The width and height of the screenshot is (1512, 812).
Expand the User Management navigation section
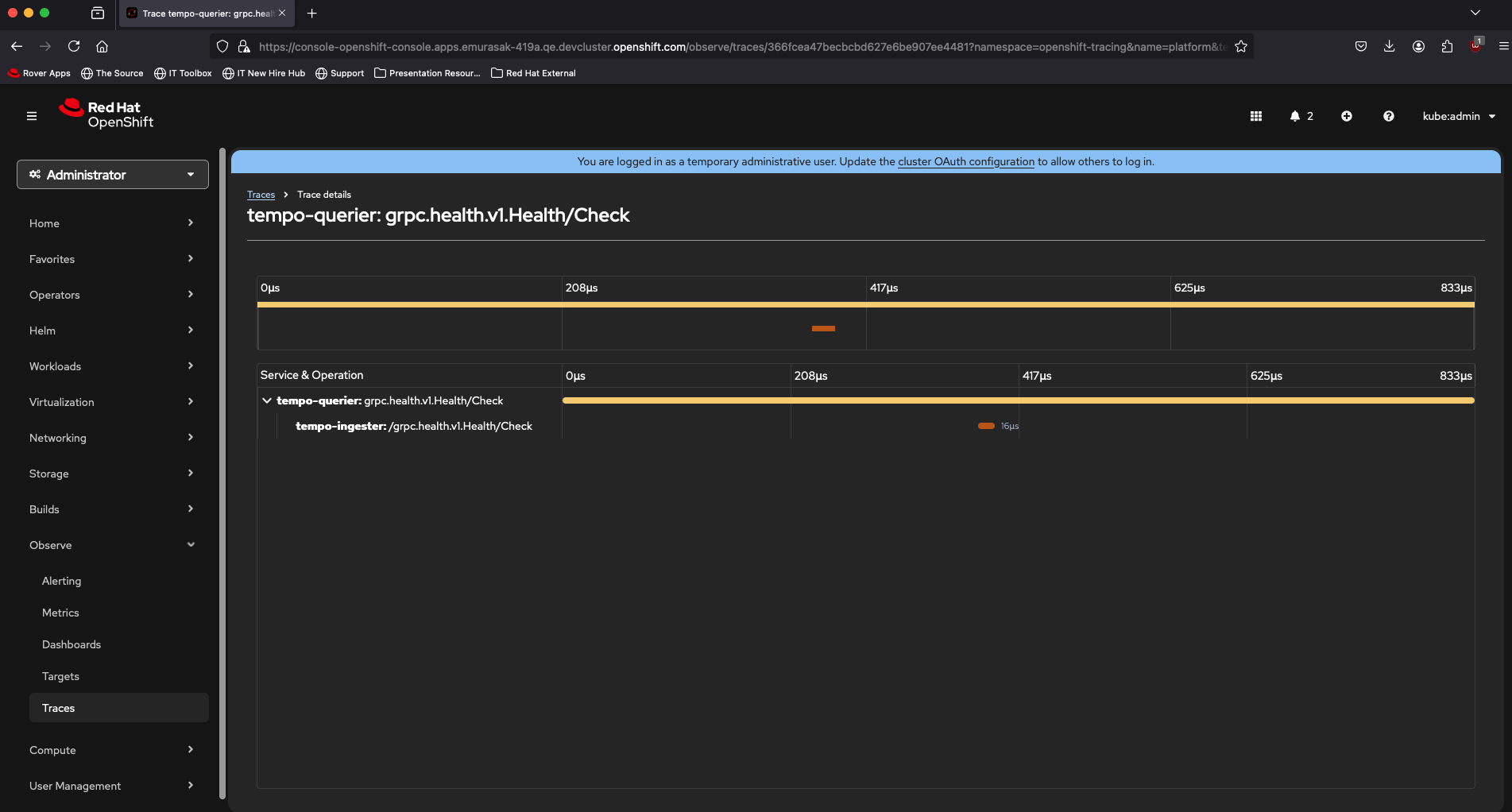point(112,786)
